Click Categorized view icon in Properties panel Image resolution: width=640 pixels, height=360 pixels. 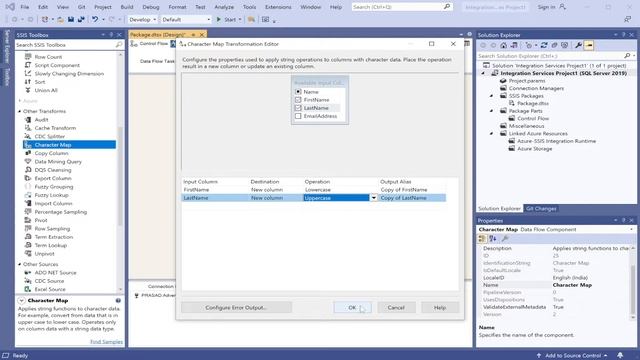(482, 239)
